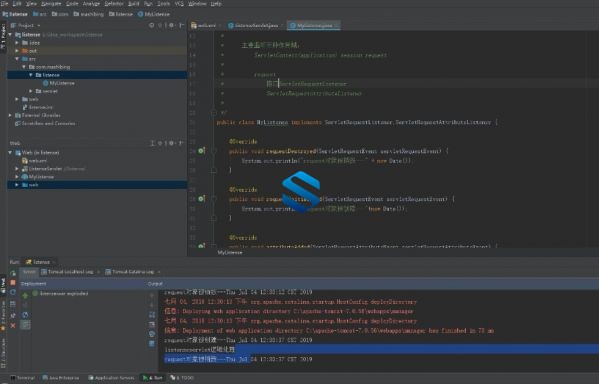Open the Build menu

tap(133, 3)
